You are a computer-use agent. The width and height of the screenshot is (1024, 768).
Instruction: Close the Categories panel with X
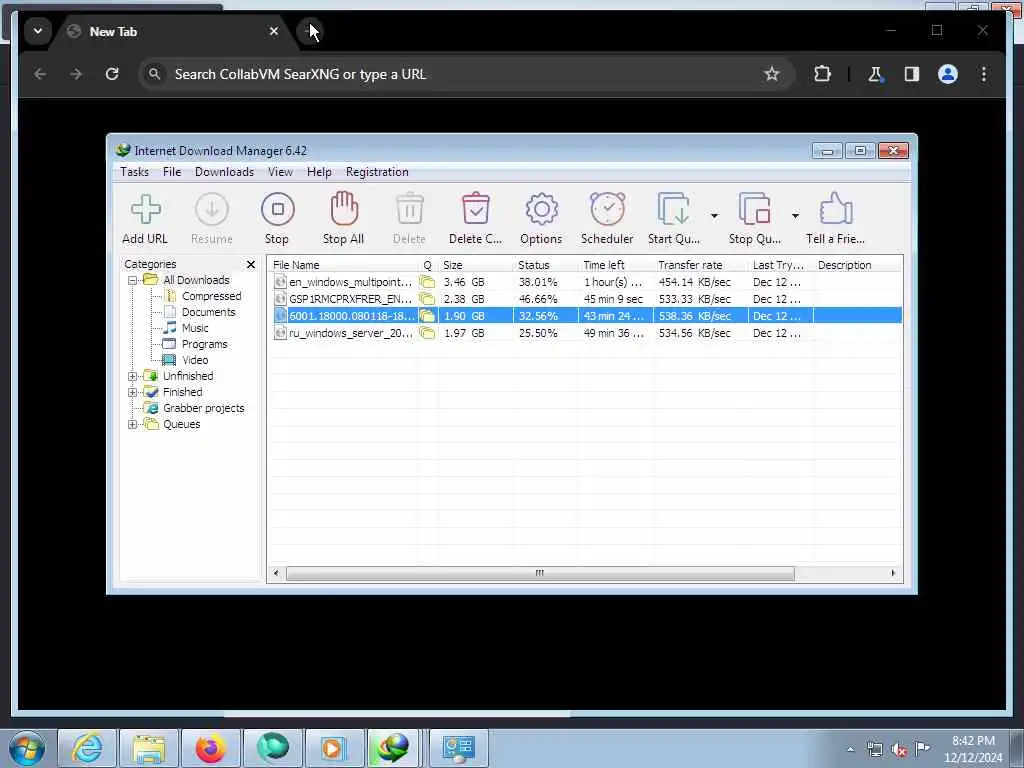pos(251,264)
